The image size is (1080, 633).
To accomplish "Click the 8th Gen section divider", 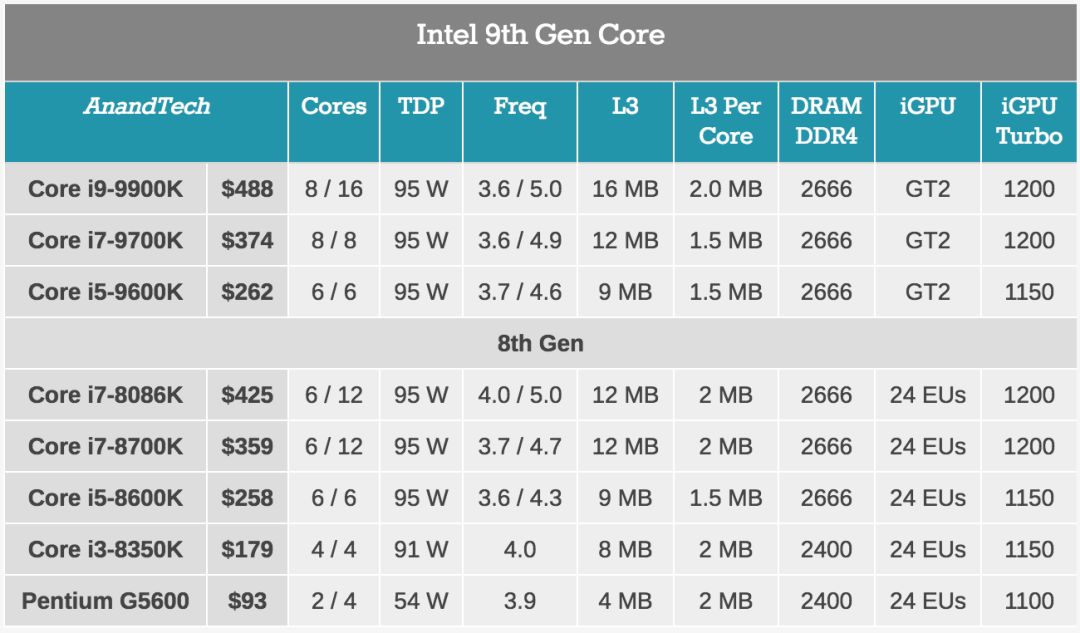I will tap(540, 344).
